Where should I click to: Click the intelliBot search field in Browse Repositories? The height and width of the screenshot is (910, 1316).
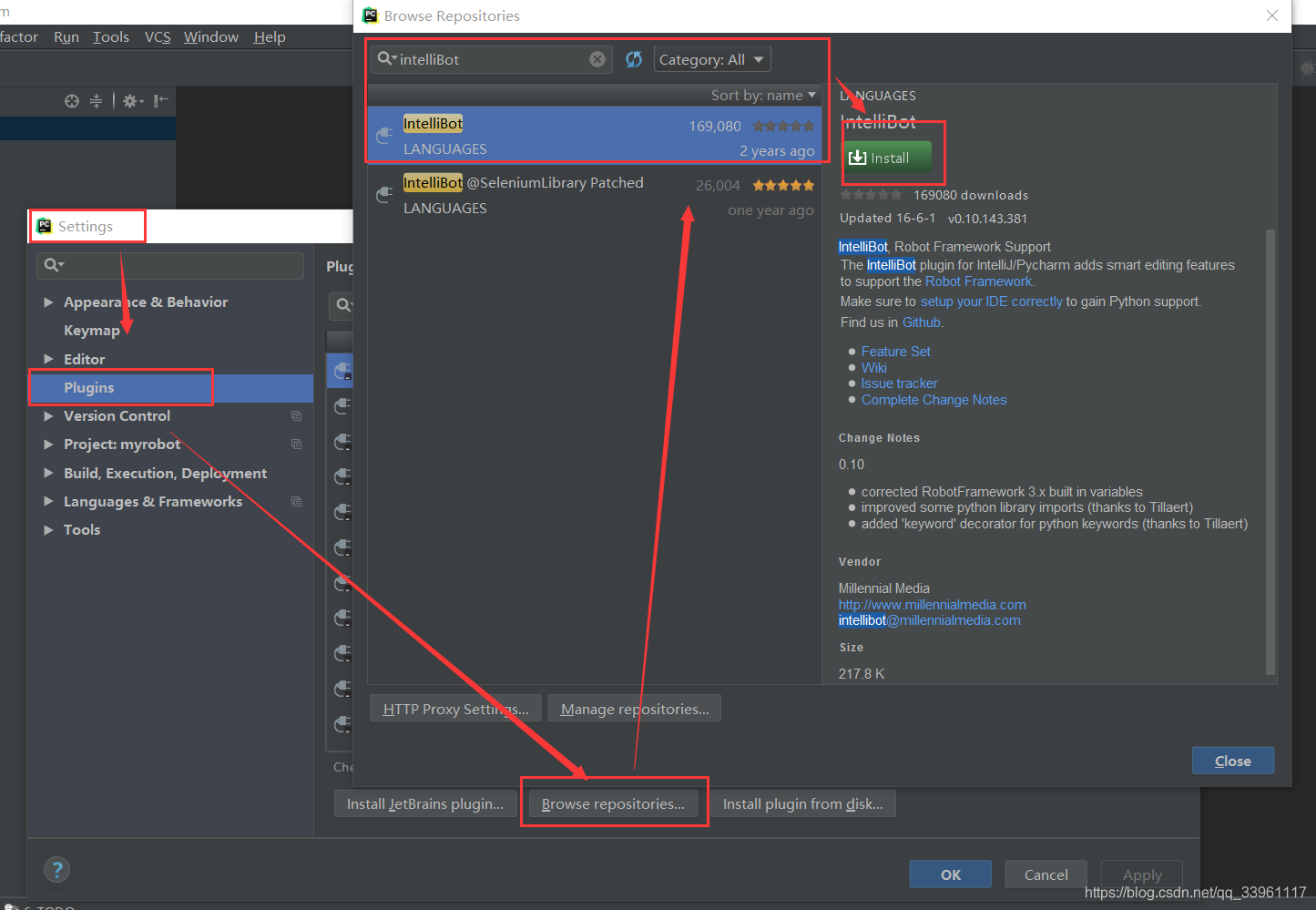tap(492, 59)
